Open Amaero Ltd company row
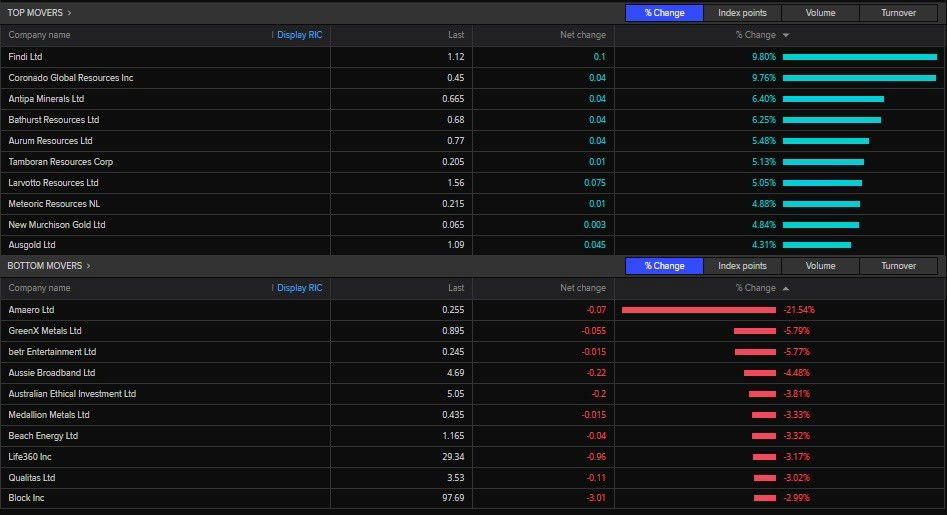Viewport: 947px width, 515px height. pyautogui.click(x=31, y=310)
